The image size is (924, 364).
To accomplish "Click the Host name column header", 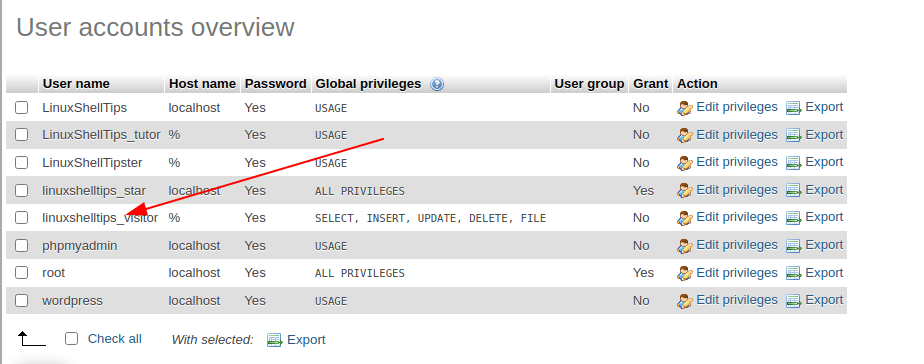I will point(202,84).
